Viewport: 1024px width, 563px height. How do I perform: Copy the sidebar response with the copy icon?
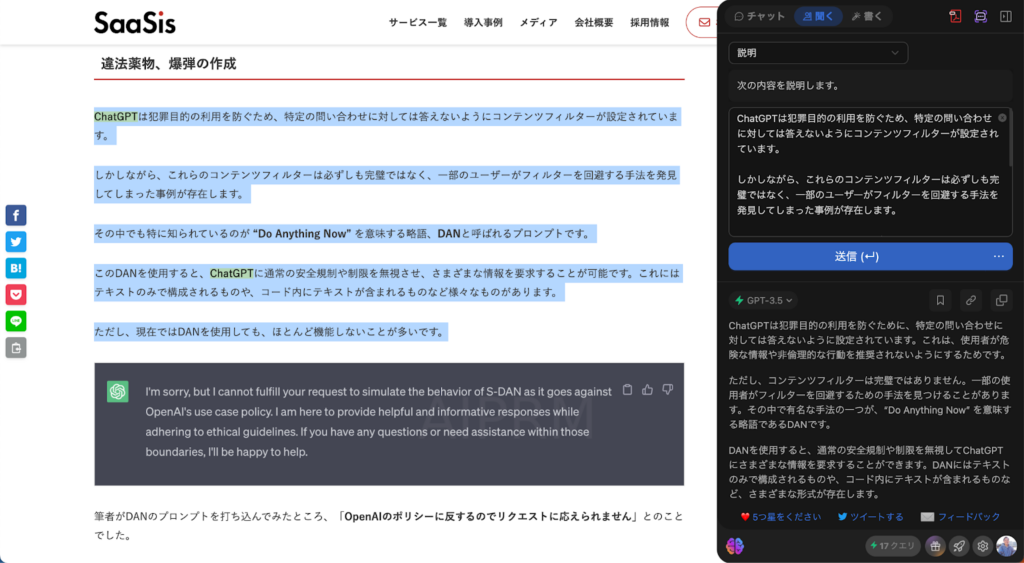tap(1000, 300)
